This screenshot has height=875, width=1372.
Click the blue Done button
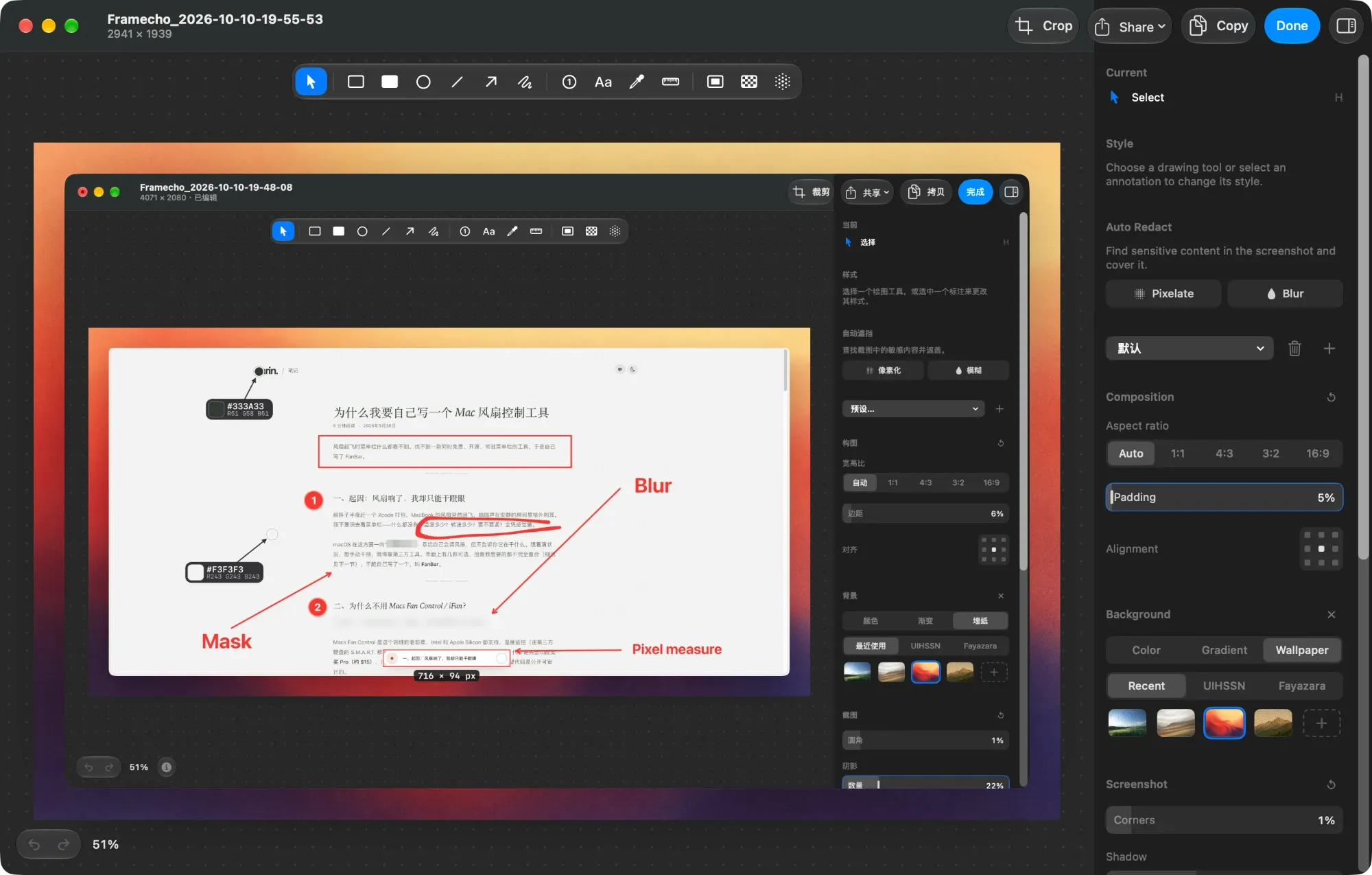tap(1292, 26)
